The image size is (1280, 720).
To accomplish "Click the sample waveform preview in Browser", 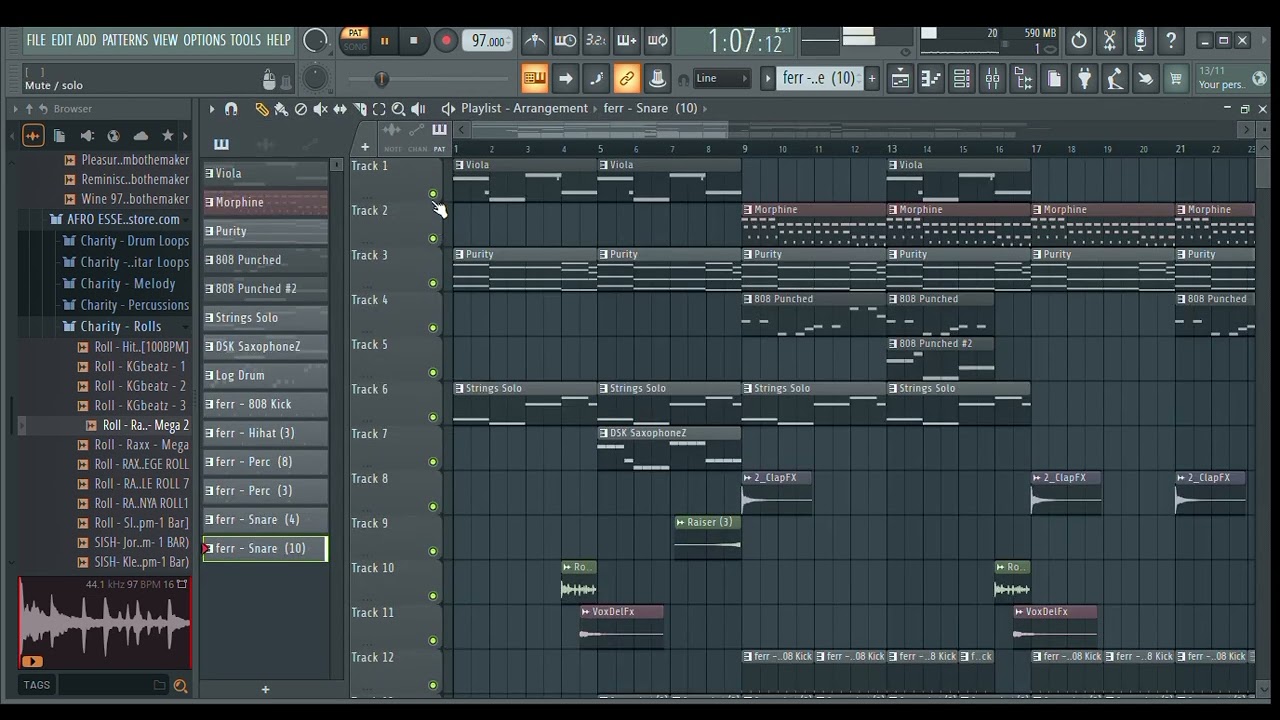I will click(x=104, y=623).
